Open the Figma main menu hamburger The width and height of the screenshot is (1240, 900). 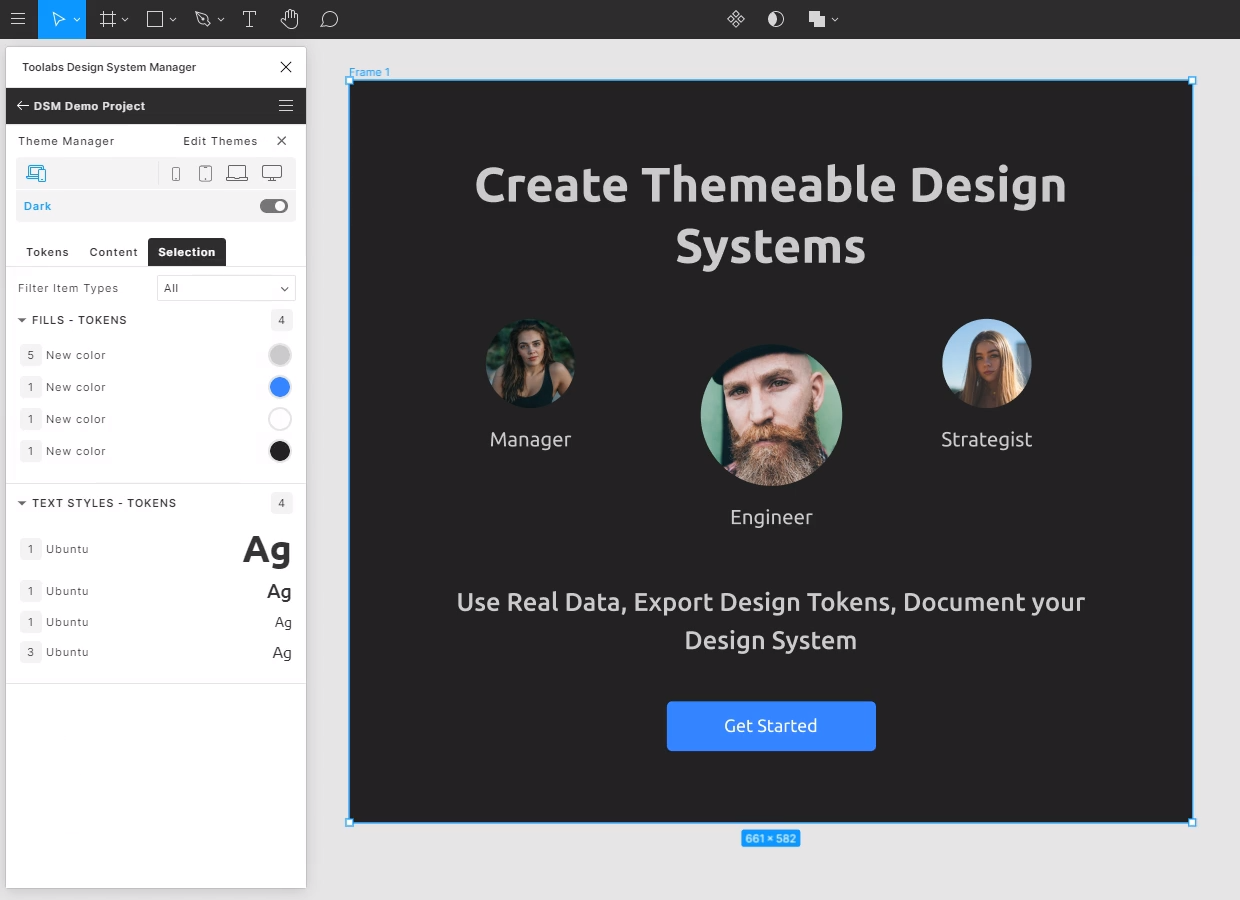pyautogui.click(x=18, y=19)
